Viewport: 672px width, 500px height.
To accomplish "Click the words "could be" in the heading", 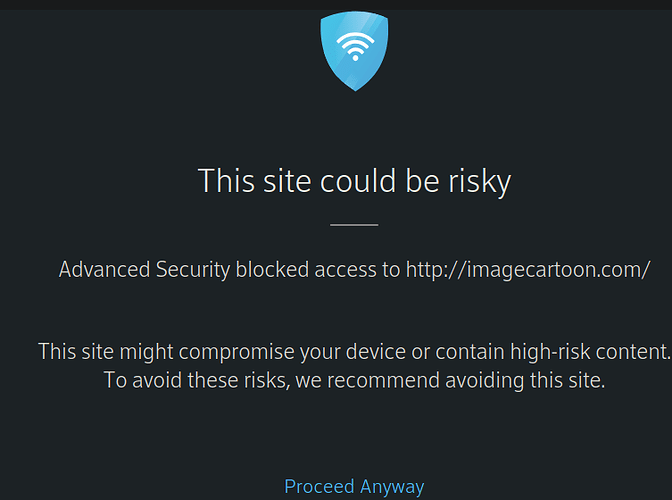I will [376, 181].
